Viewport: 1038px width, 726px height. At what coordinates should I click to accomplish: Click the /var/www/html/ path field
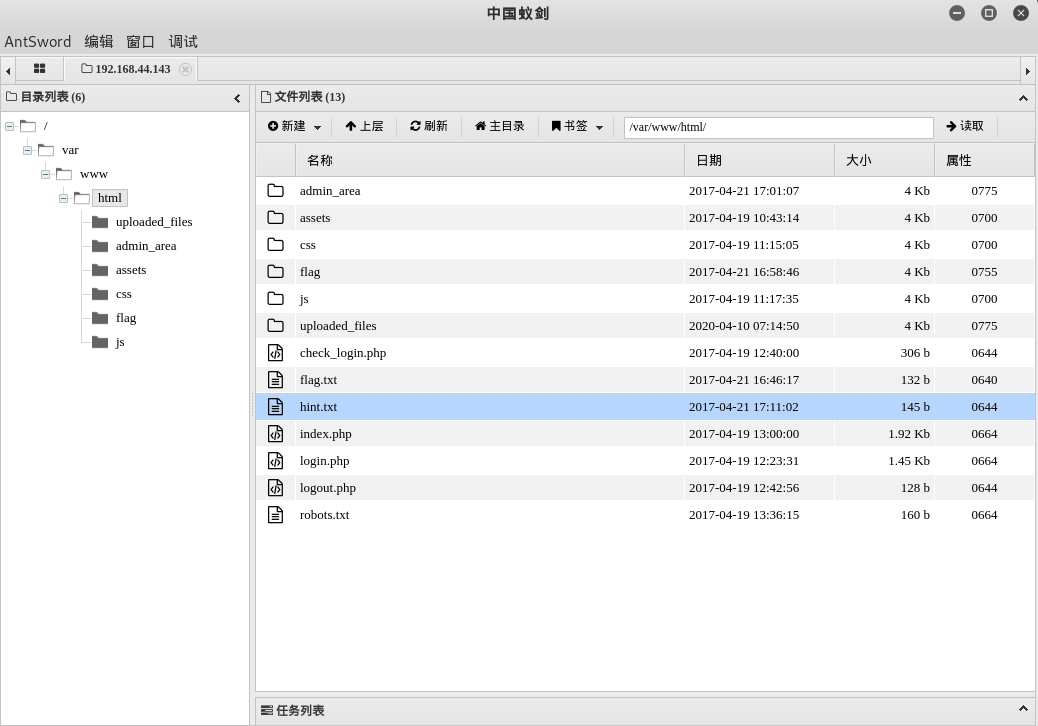778,127
